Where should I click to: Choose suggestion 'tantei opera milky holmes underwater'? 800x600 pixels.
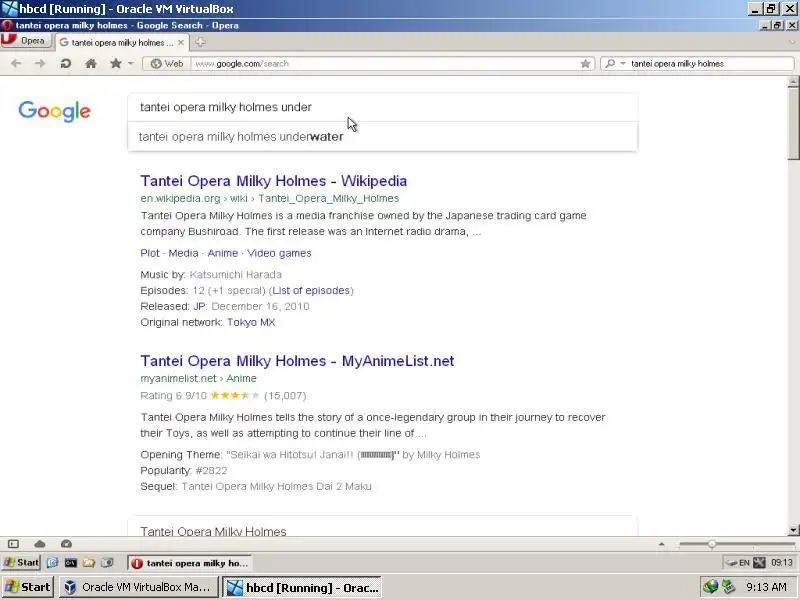tap(382, 137)
